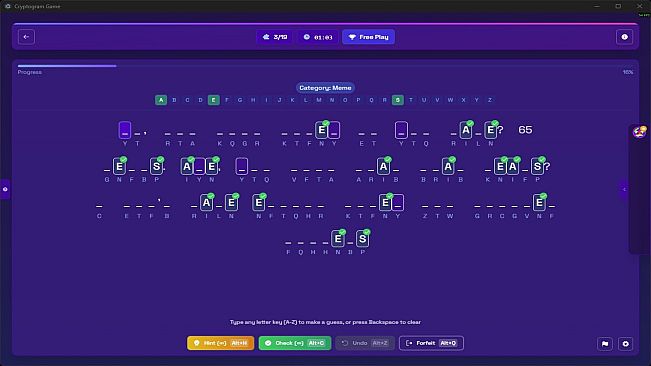Click letter M in the alphabet row
Screen dimensions: 651x366
[319, 100]
